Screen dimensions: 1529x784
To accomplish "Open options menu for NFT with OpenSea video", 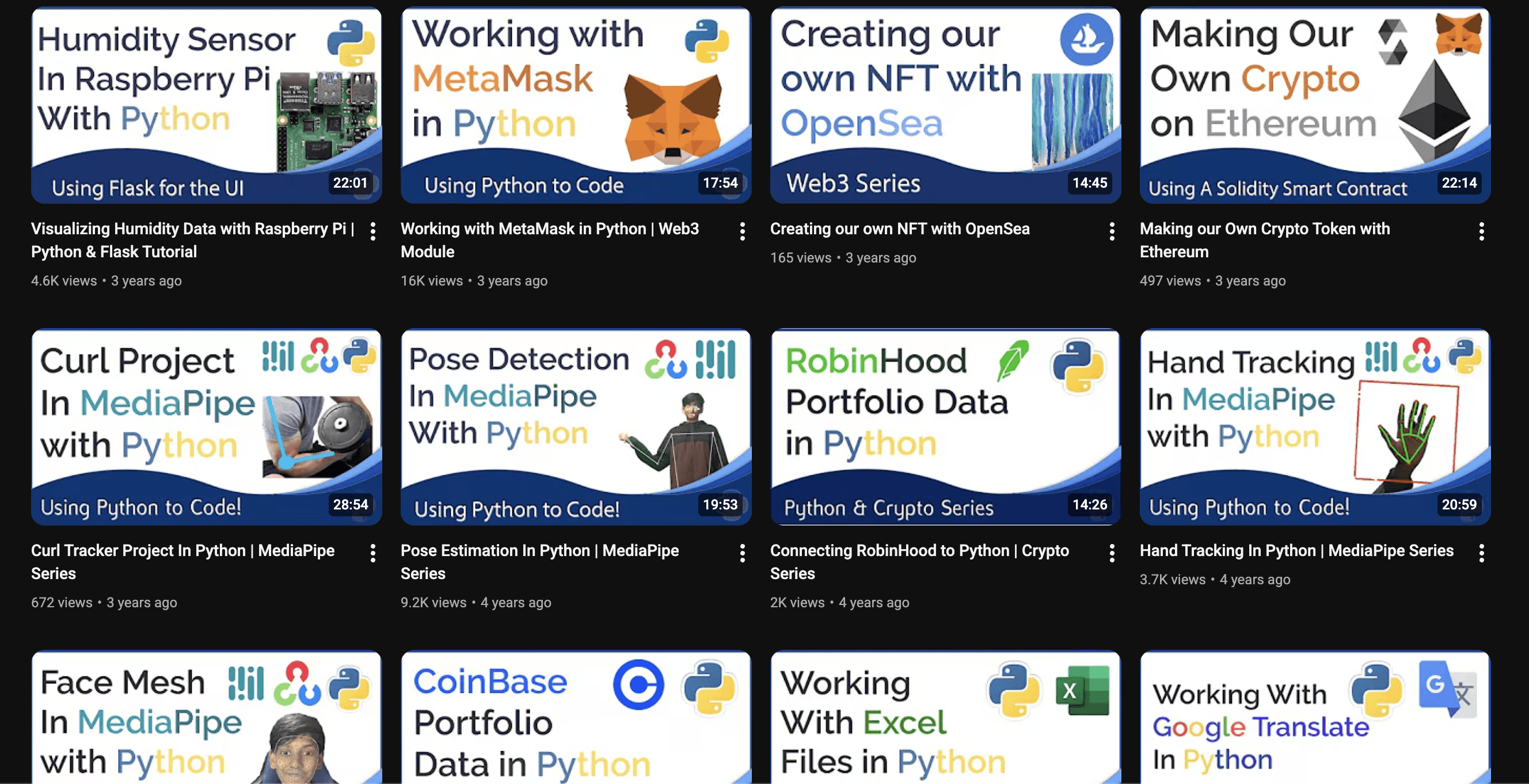I will pos(1112,231).
